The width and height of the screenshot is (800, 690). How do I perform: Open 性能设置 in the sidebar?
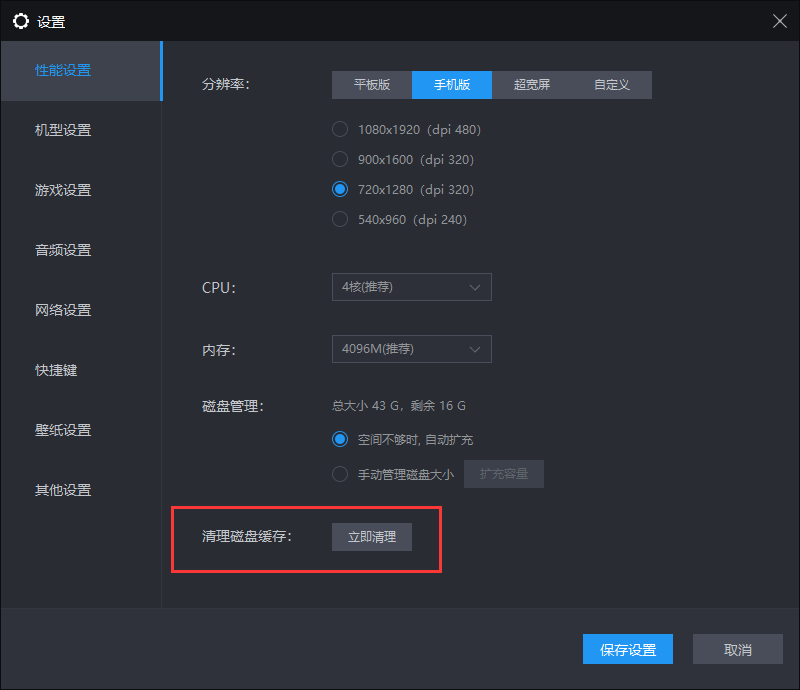click(63, 70)
